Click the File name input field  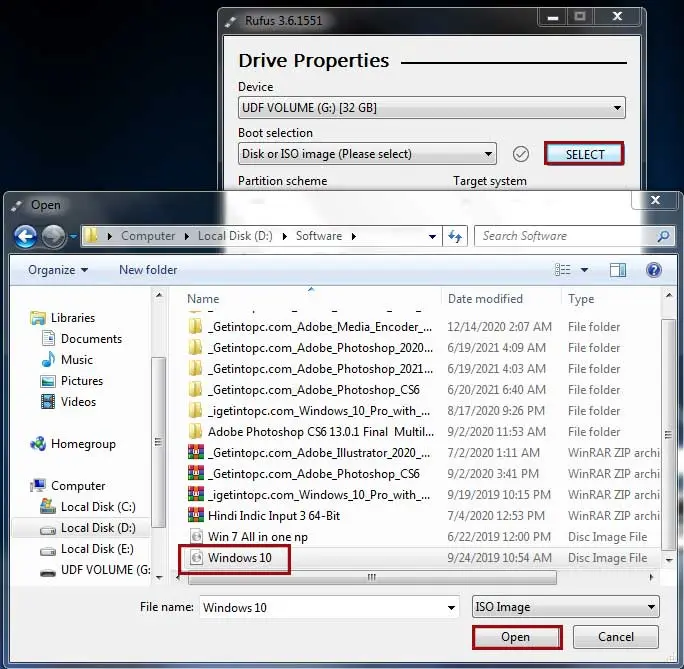click(322, 608)
